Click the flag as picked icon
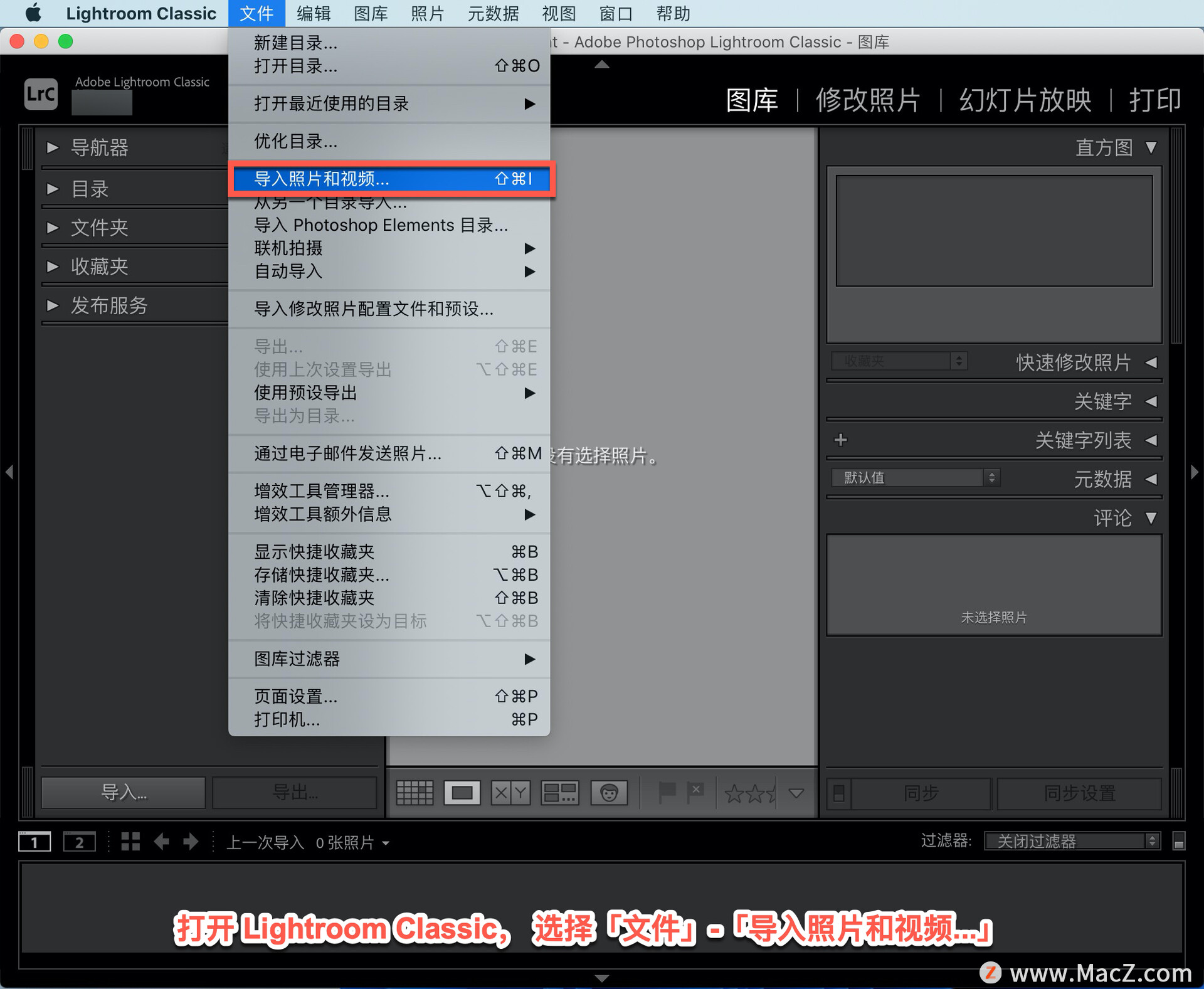The width and height of the screenshot is (1204, 989). (667, 792)
